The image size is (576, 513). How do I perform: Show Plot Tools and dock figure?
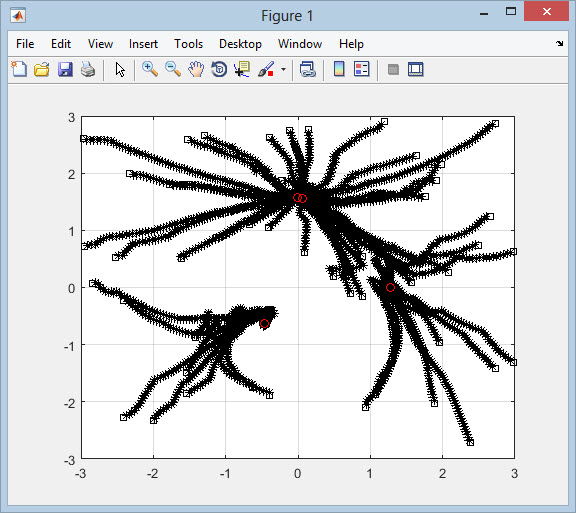coord(415,69)
